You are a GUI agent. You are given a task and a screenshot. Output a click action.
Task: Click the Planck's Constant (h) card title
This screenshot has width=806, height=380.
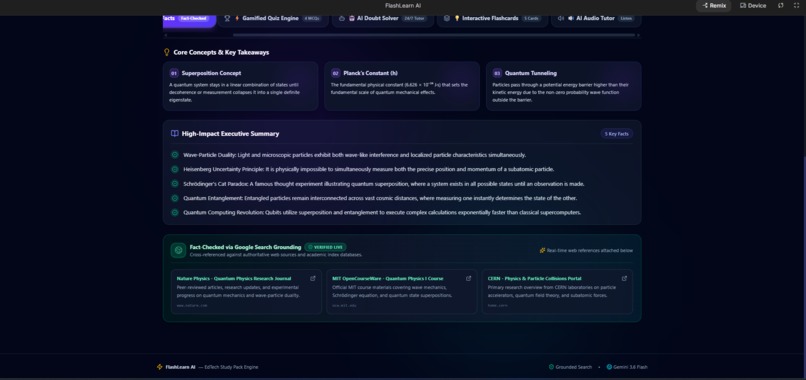pyautogui.click(x=371, y=73)
